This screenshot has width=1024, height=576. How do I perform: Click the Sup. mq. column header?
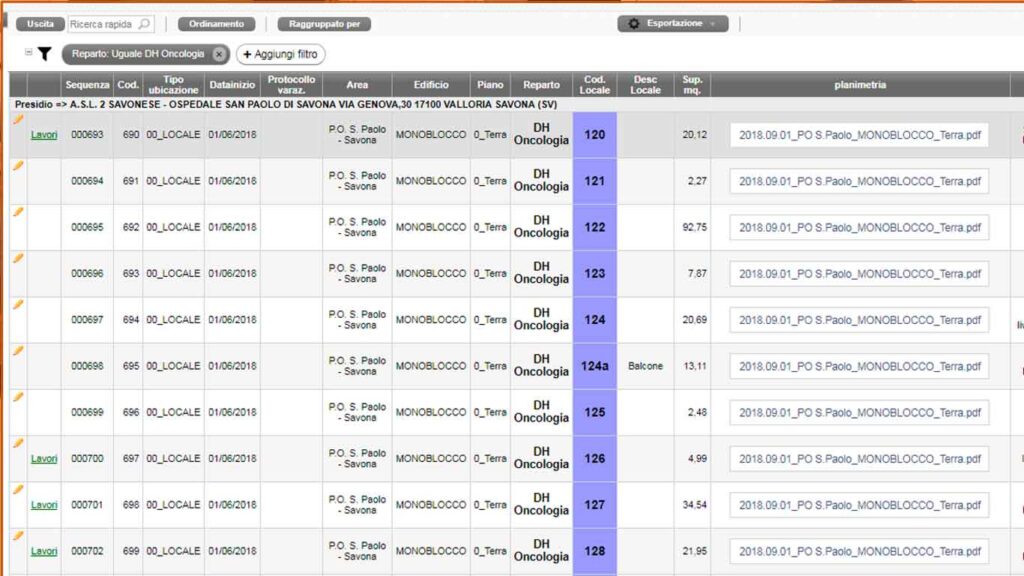click(692, 85)
